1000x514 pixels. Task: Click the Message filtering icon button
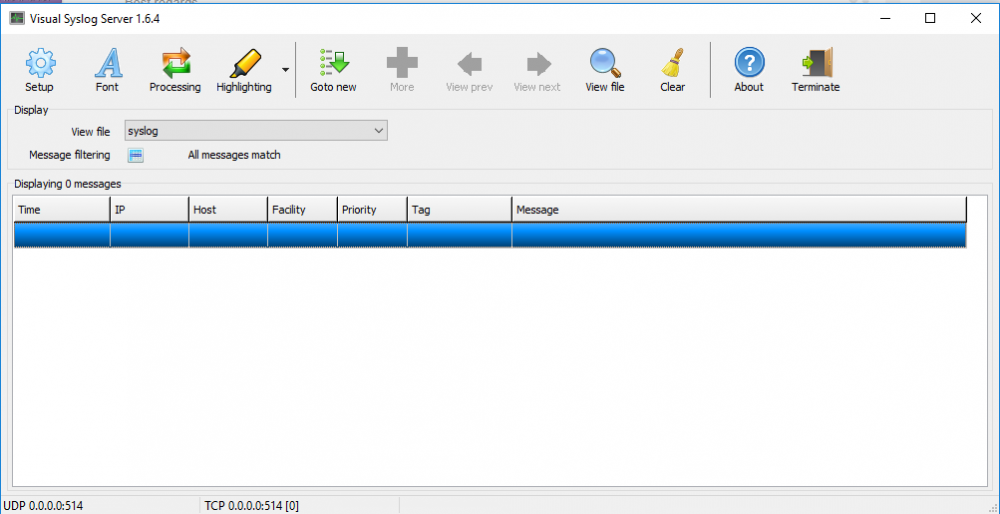(x=136, y=155)
